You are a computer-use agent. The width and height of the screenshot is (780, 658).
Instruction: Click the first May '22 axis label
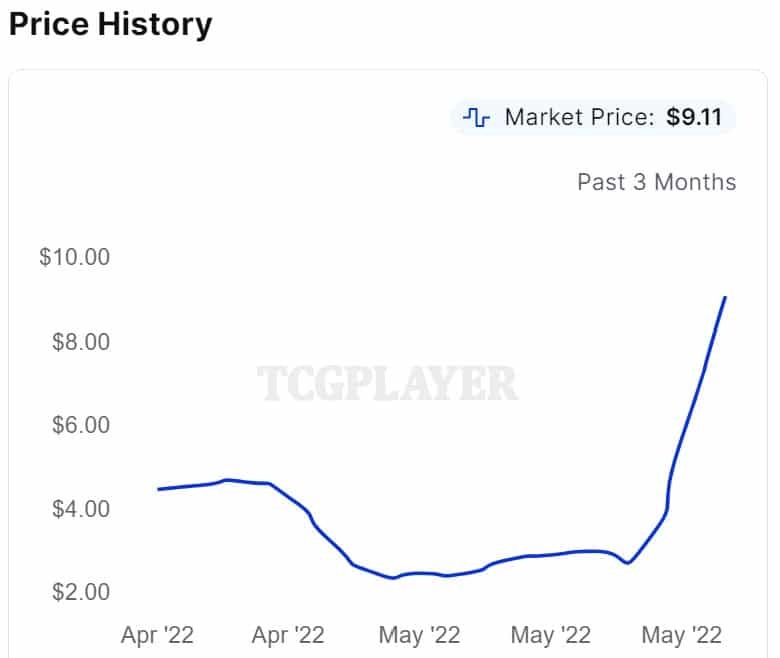point(420,635)
